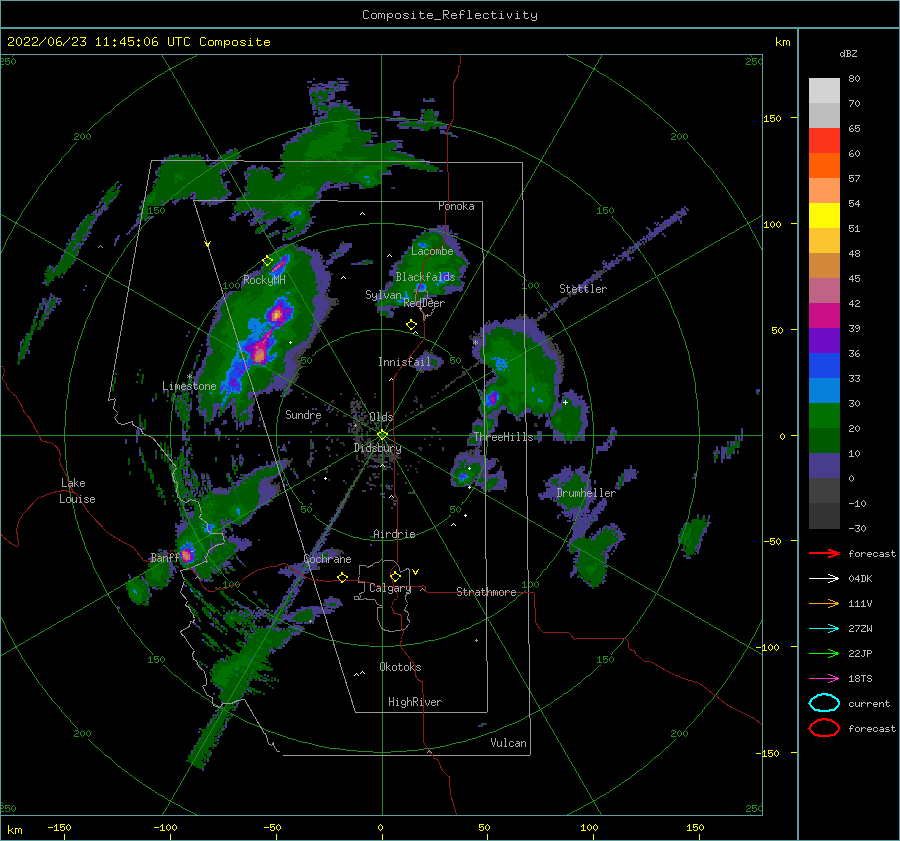Select the magenta 39-42 dBZ color swatch

click(824, 316)
